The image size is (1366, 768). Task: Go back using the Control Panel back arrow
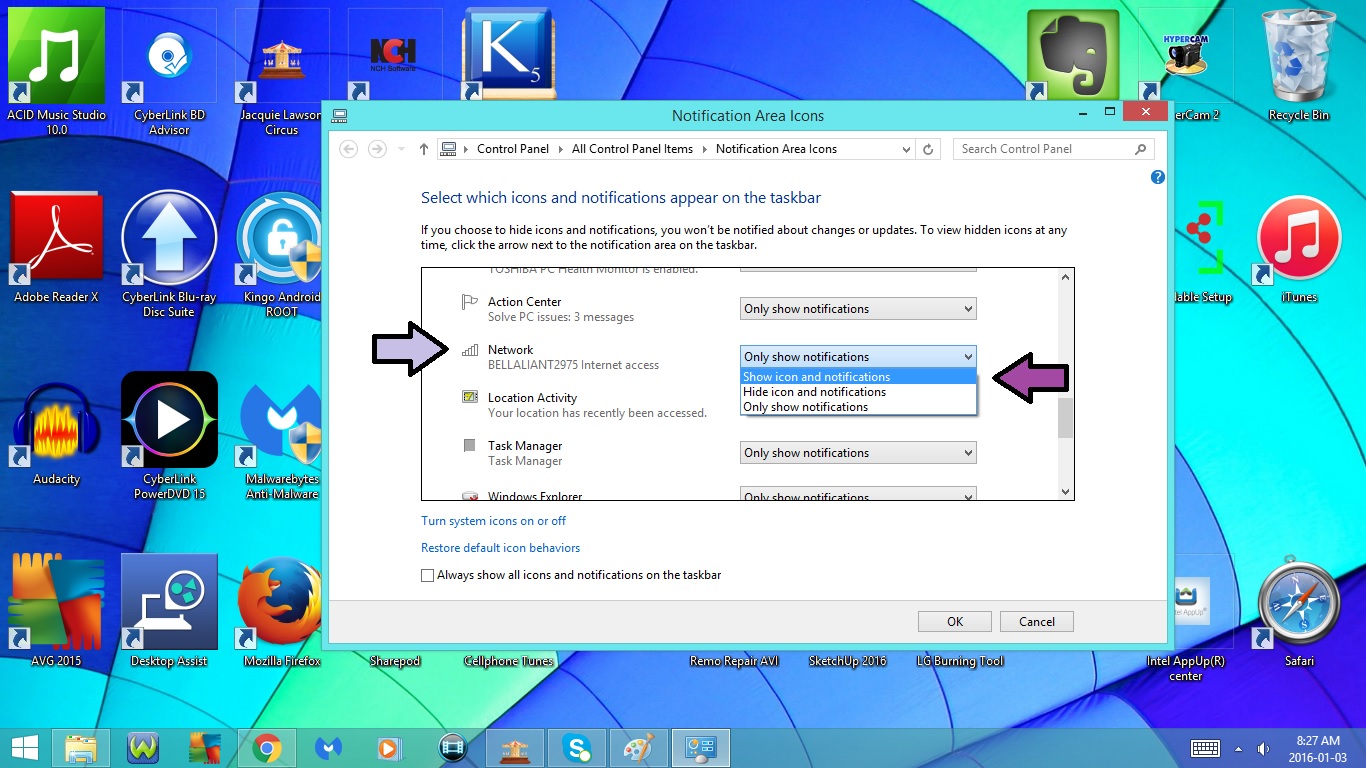click(x=349, y=149)
